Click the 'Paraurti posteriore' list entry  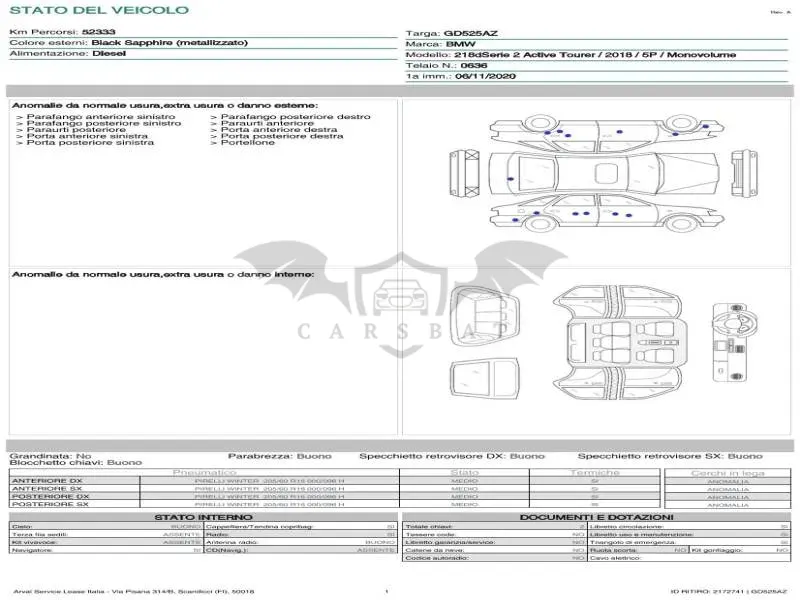coord(76,130)
